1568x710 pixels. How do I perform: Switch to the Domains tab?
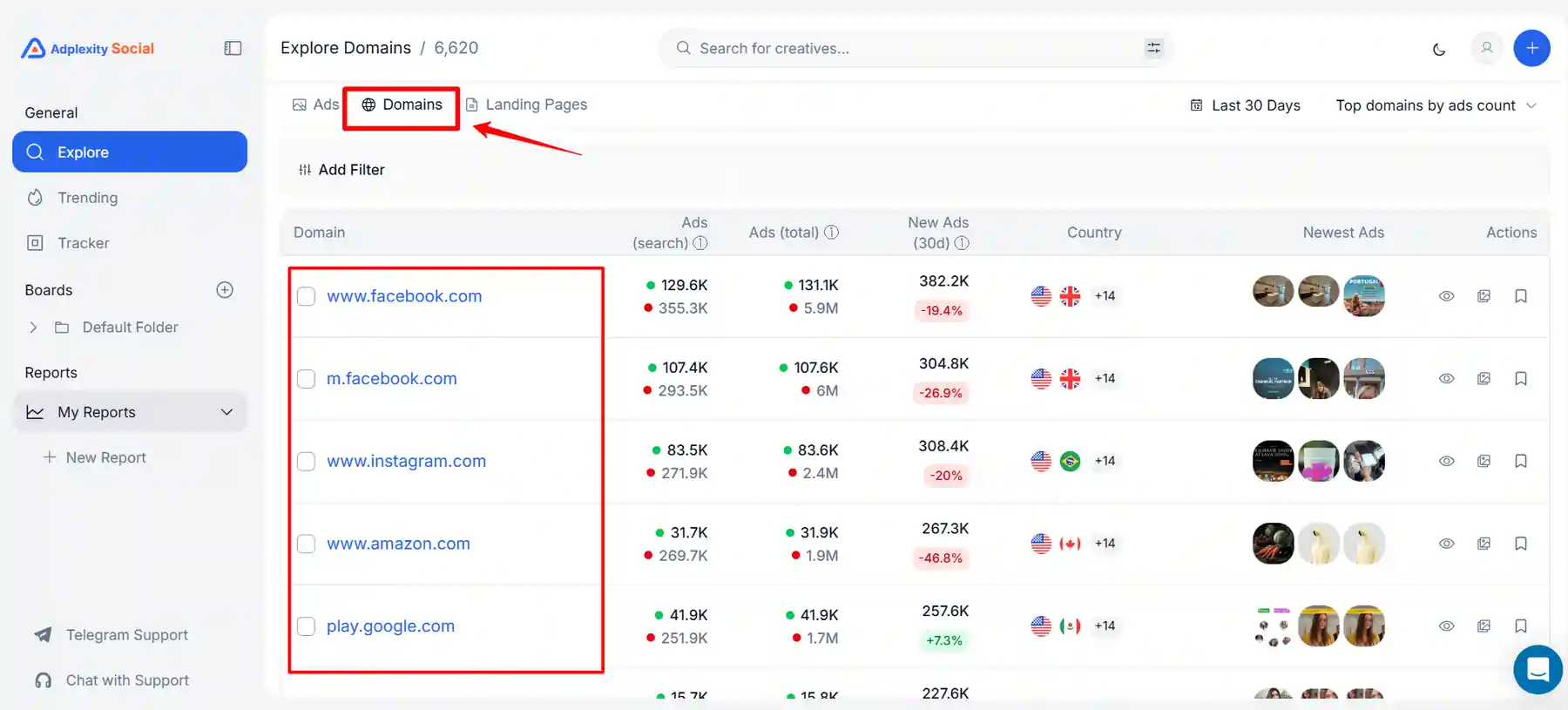402,105
